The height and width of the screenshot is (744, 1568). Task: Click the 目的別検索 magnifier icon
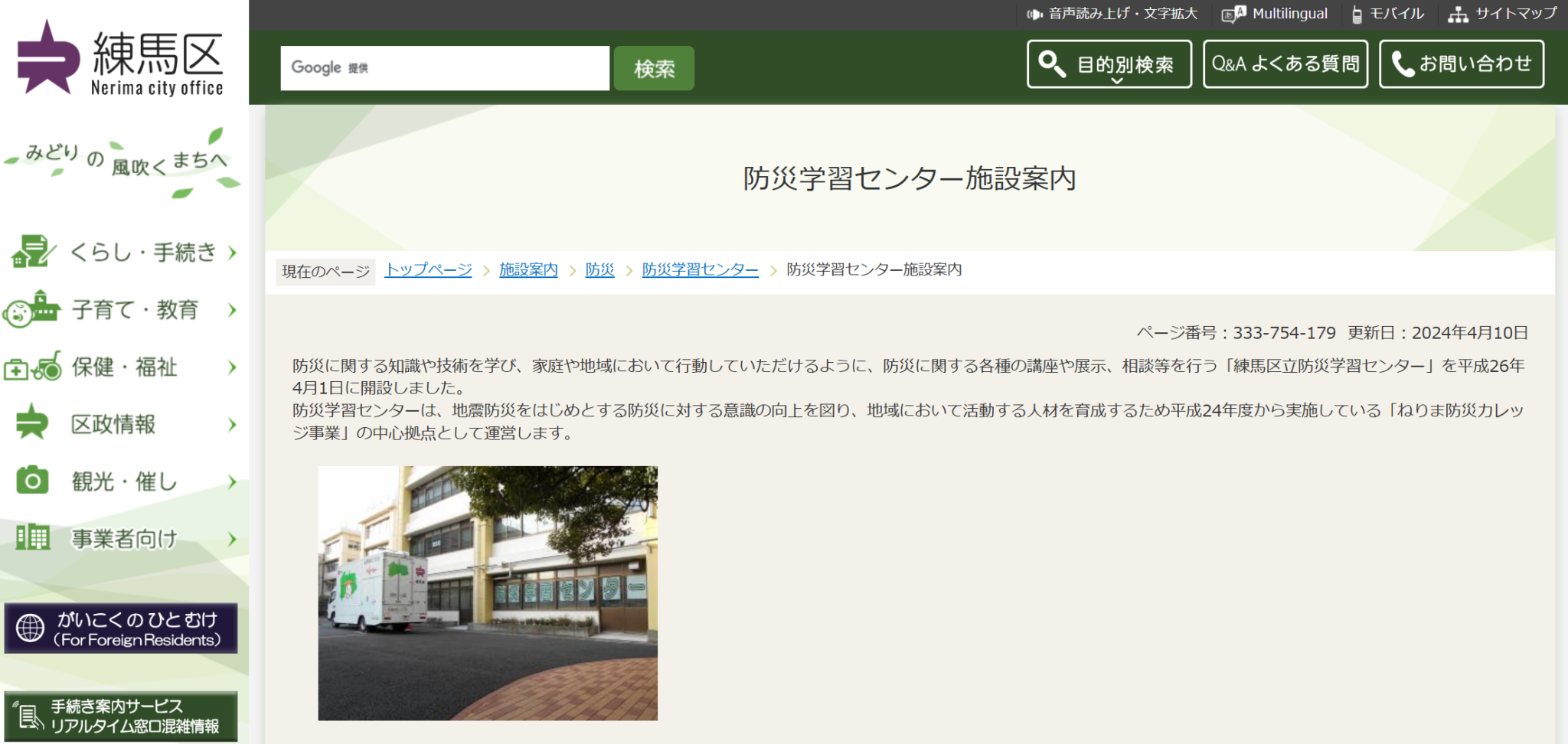pos(1050,64)
